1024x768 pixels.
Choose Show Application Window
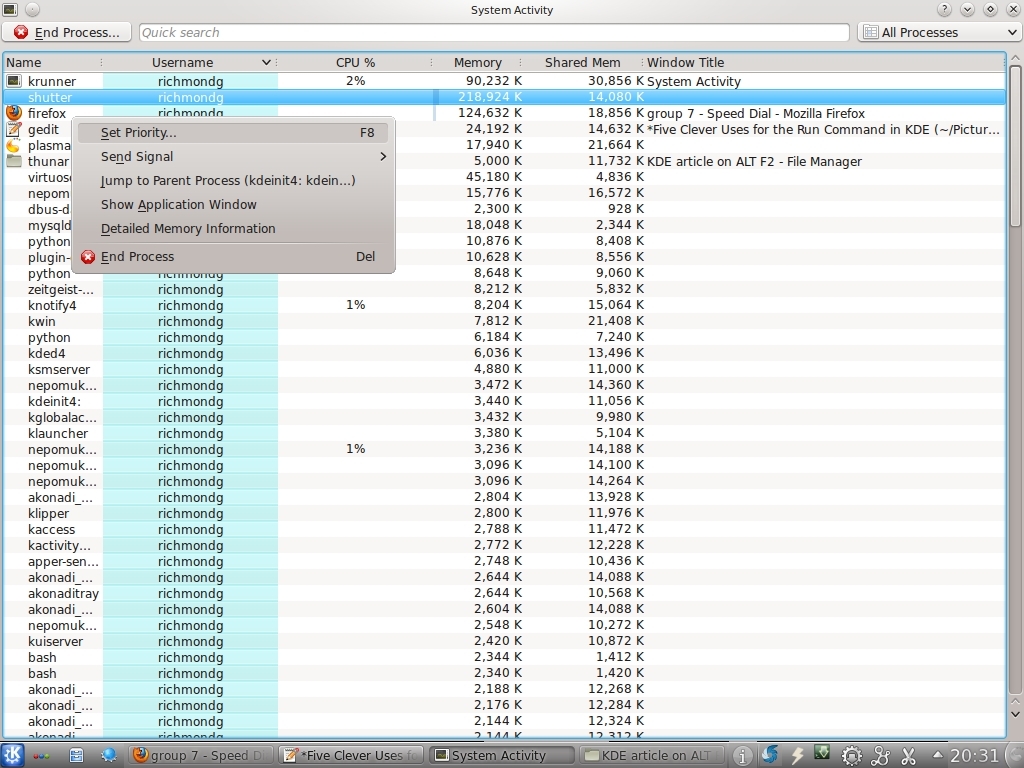(233, 204)
